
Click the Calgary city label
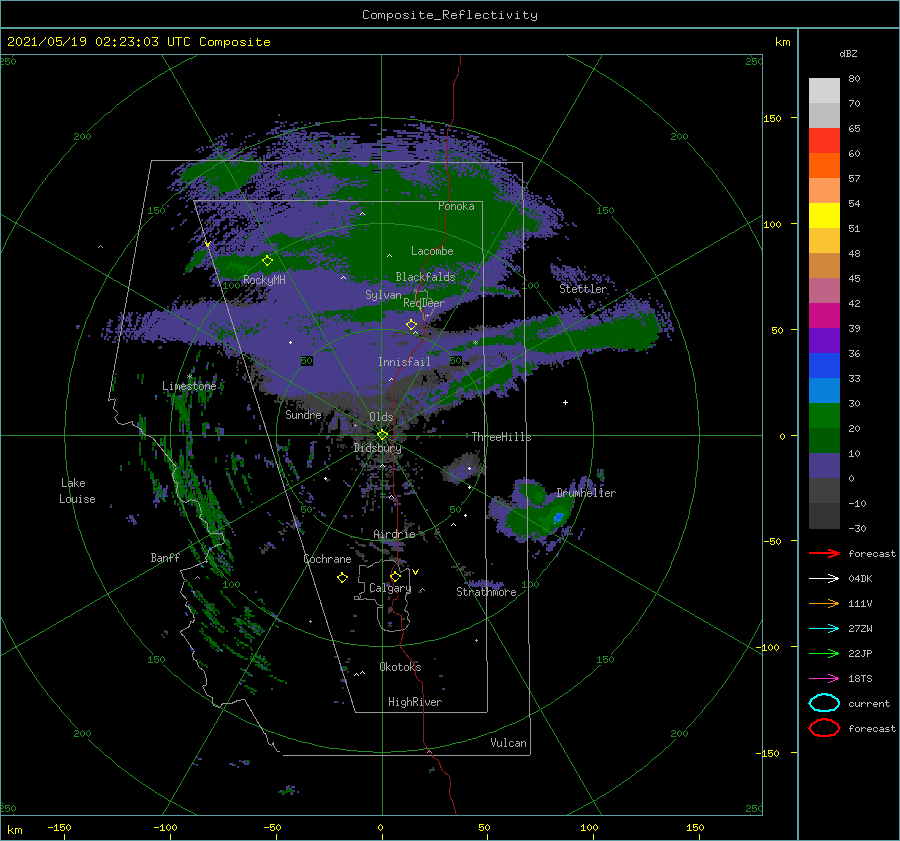(390, 588)
